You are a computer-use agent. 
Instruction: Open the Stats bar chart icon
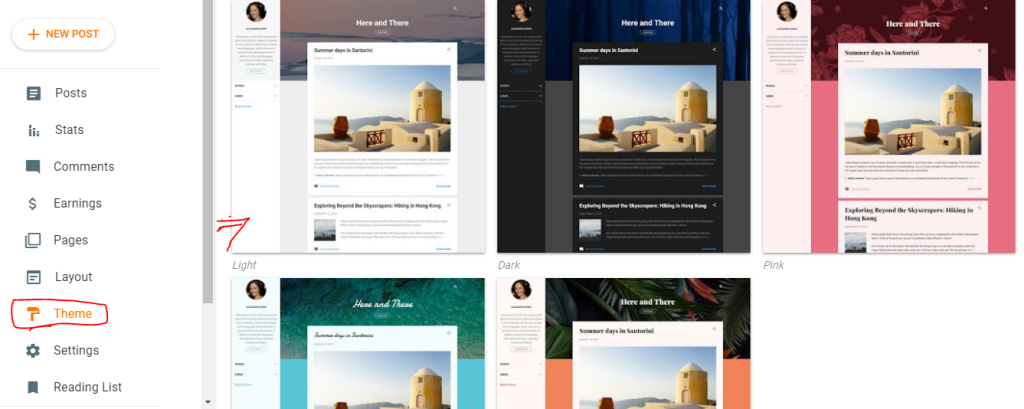(33, 130)
